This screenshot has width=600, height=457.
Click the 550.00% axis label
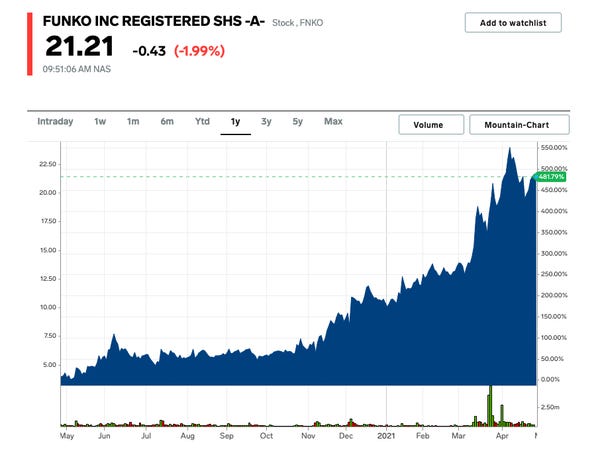coord(554,148)
